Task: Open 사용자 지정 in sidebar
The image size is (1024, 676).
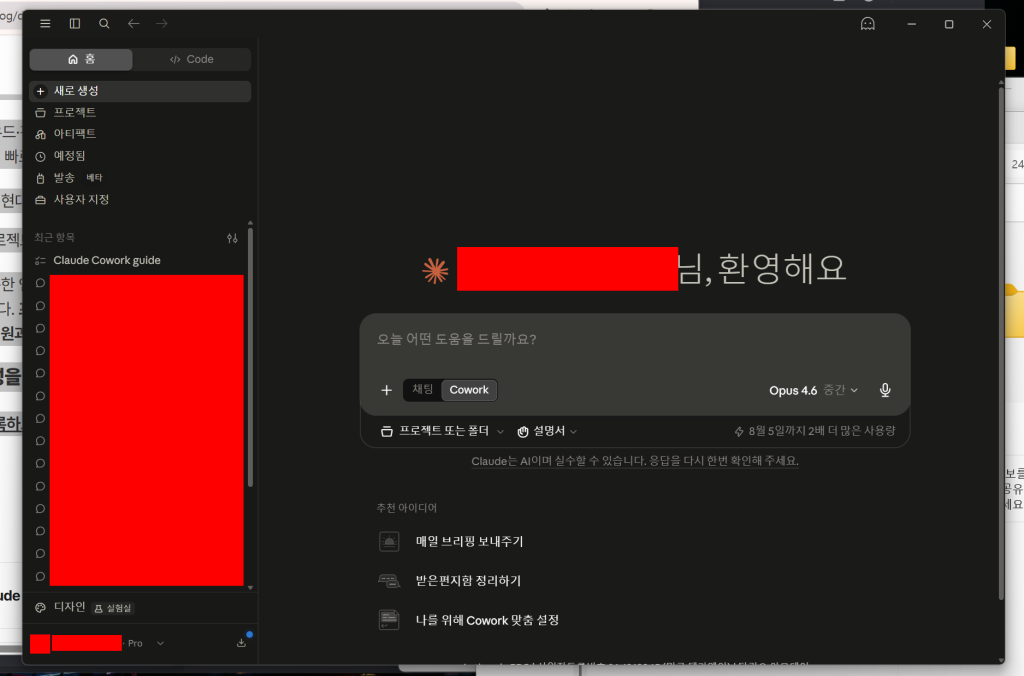Action: [140, 200]
